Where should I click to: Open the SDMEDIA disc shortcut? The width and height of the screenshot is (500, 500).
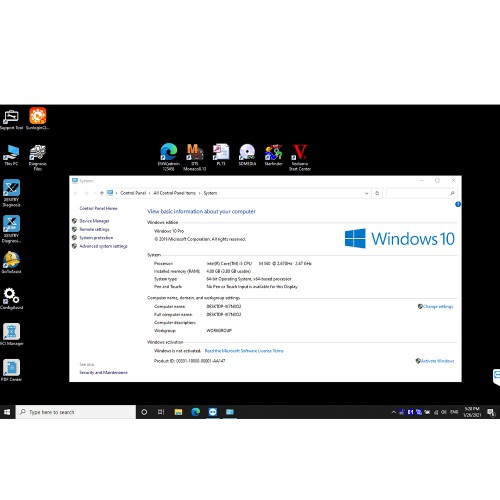coord(247,155)
